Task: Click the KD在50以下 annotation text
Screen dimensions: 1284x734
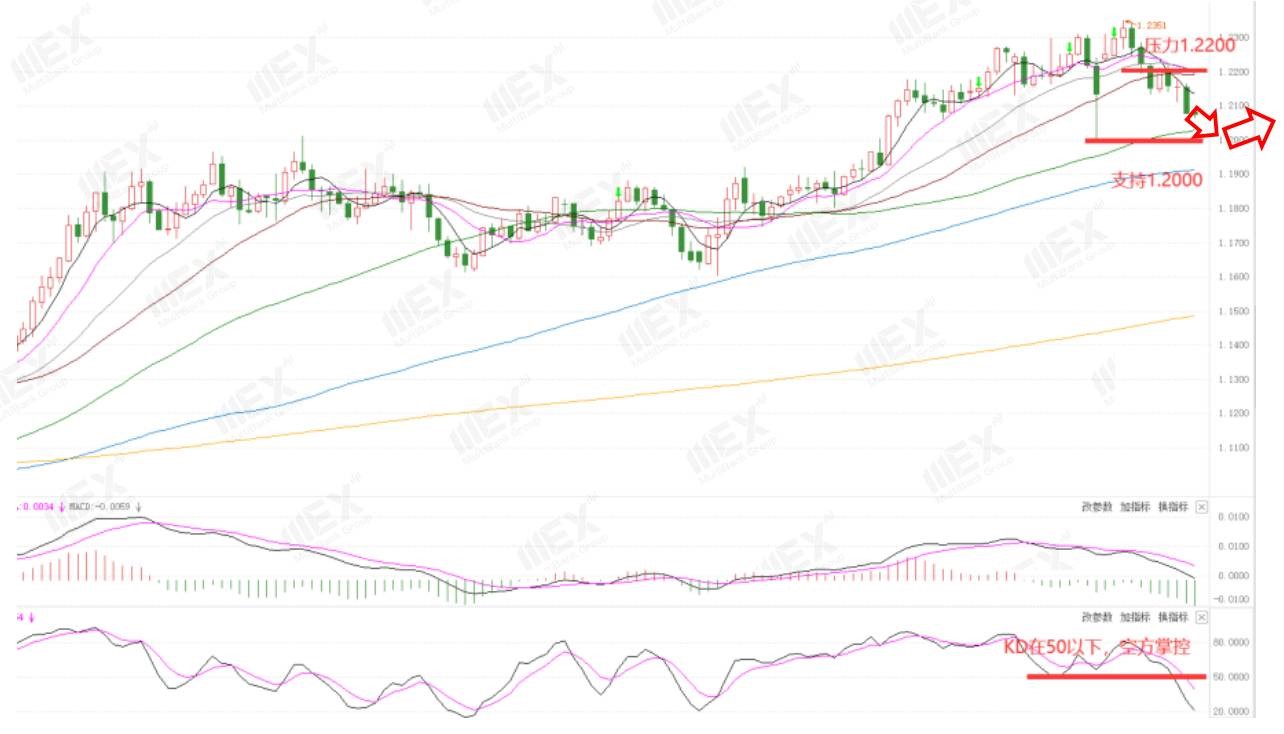Action: pyautogui.click(x=1097, y=648)
